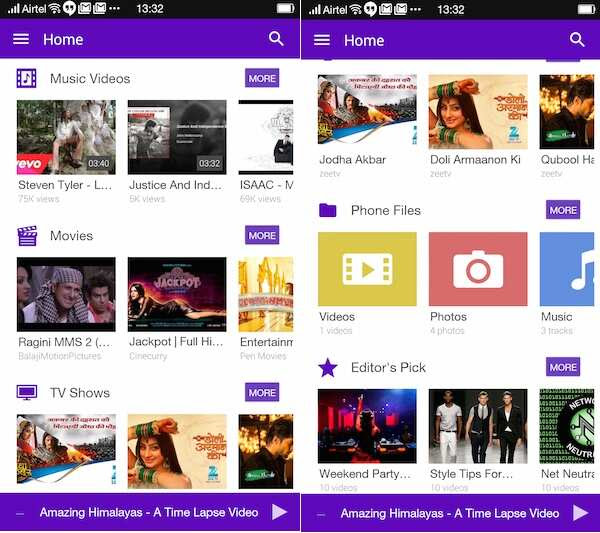
Task: Click 'Weekend Party...' playlist title
Action: tap(365, 474)
